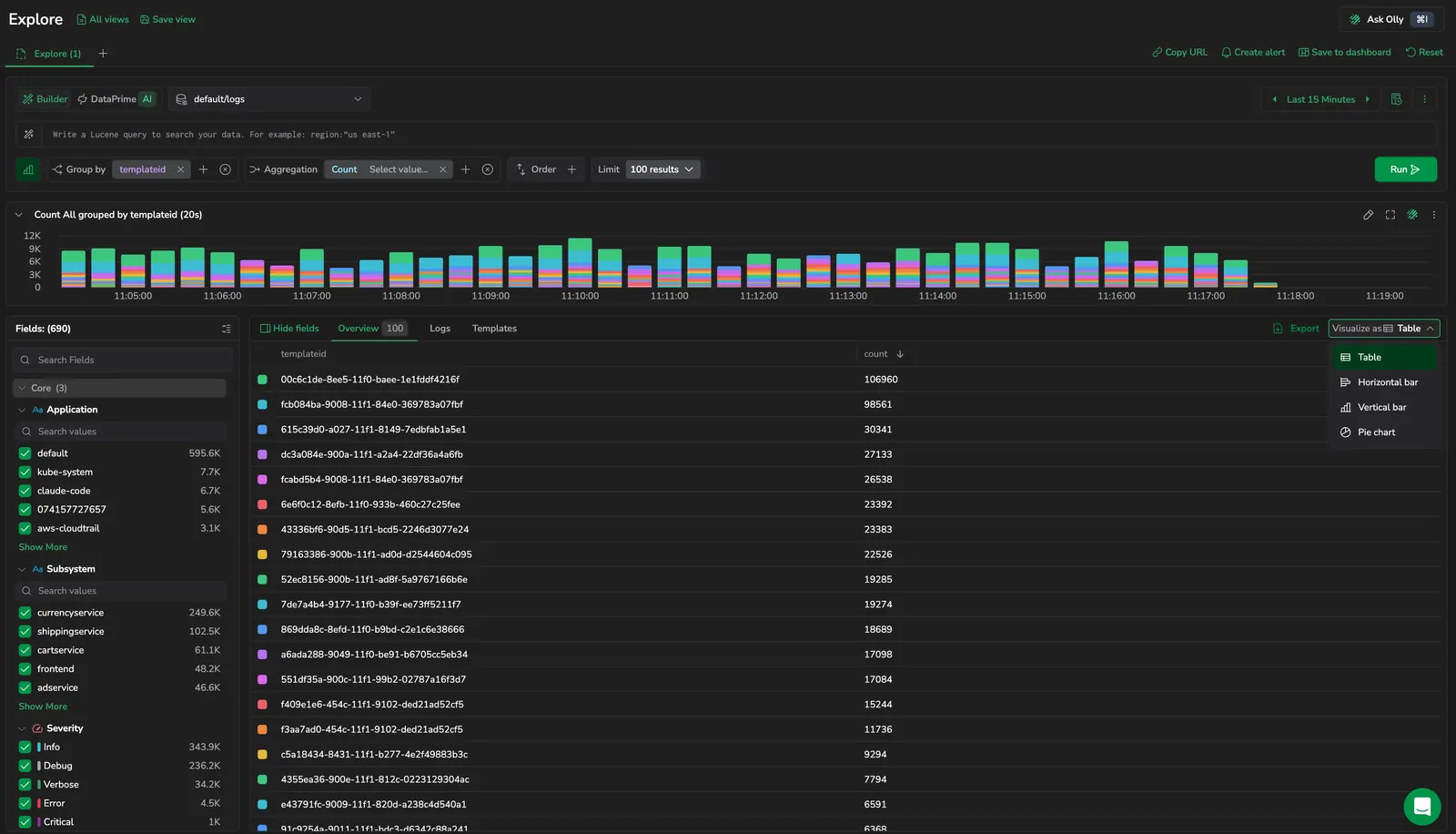Open All views list
The width and height of the screenshot is (1456, 834).
click(103, 19)
